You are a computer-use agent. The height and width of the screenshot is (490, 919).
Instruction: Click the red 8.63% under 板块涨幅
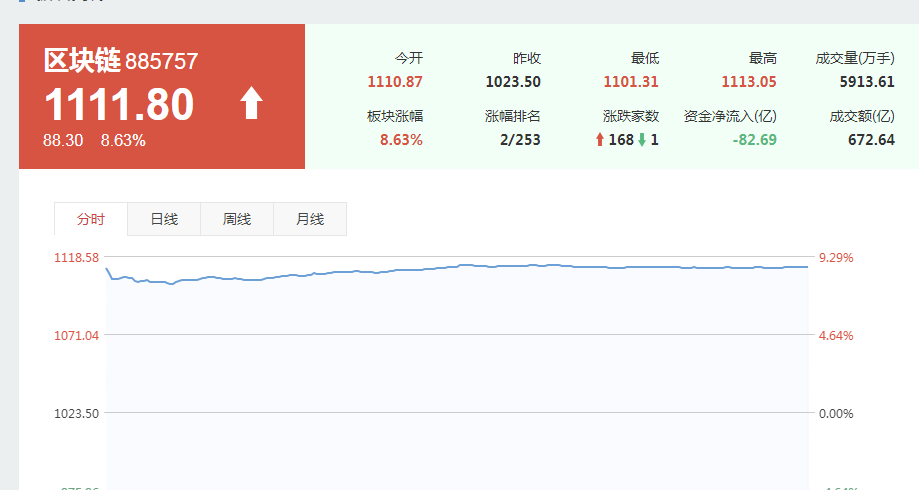click(401, 139)
